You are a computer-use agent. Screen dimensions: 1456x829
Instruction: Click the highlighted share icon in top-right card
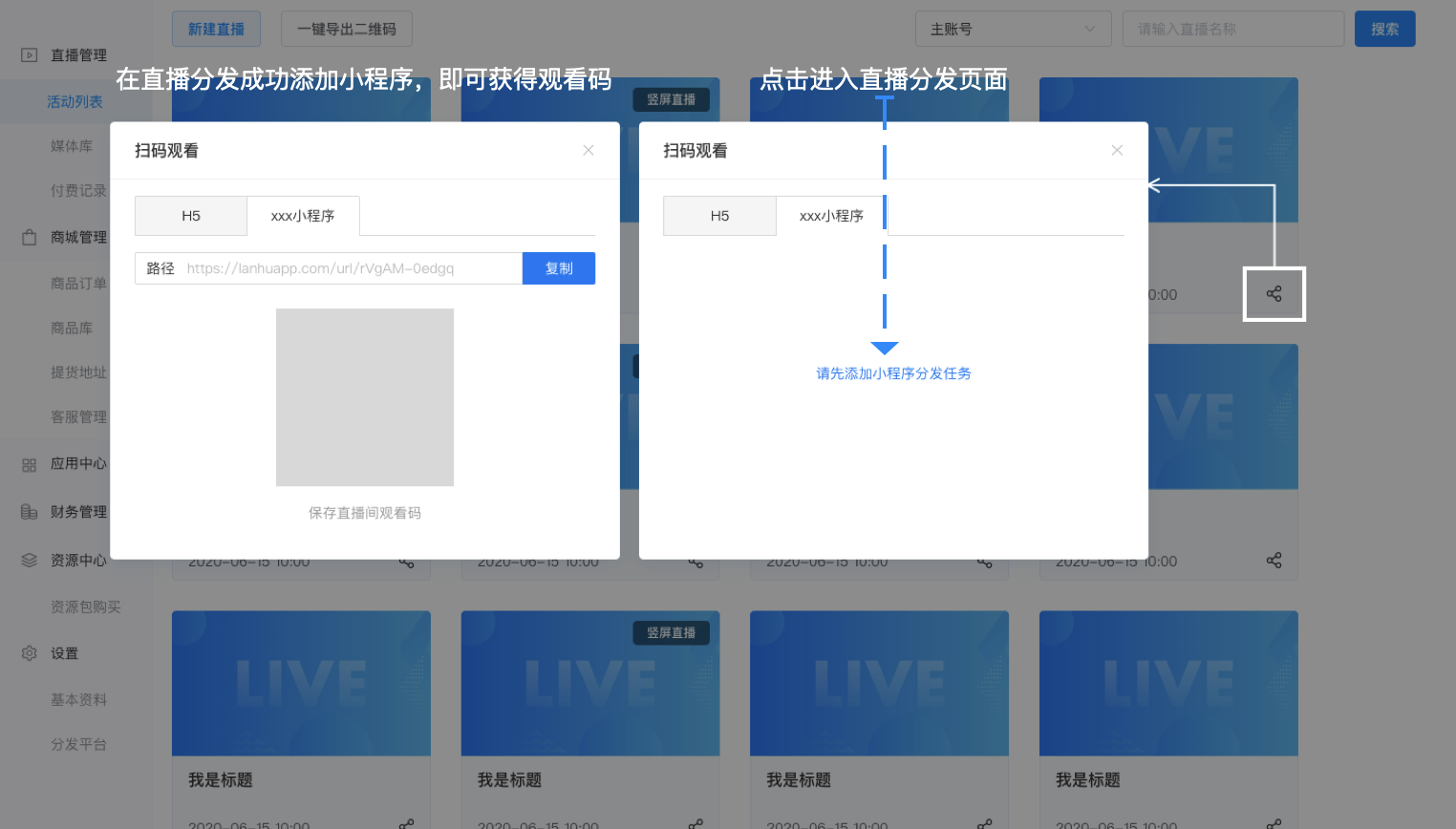pyautogui.click(x=1274, y=294)
